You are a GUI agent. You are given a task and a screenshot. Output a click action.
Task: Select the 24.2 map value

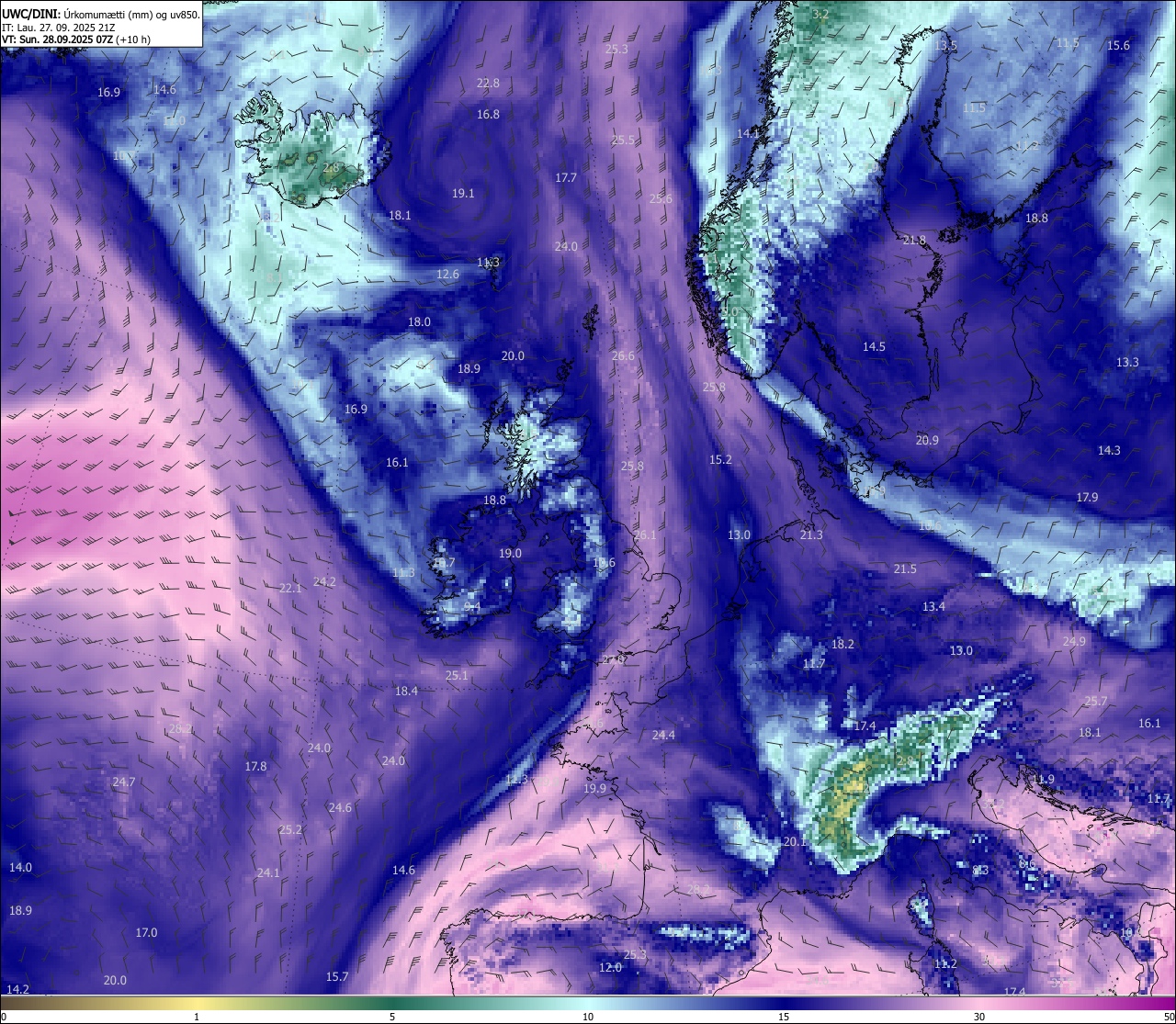point(324,581)
